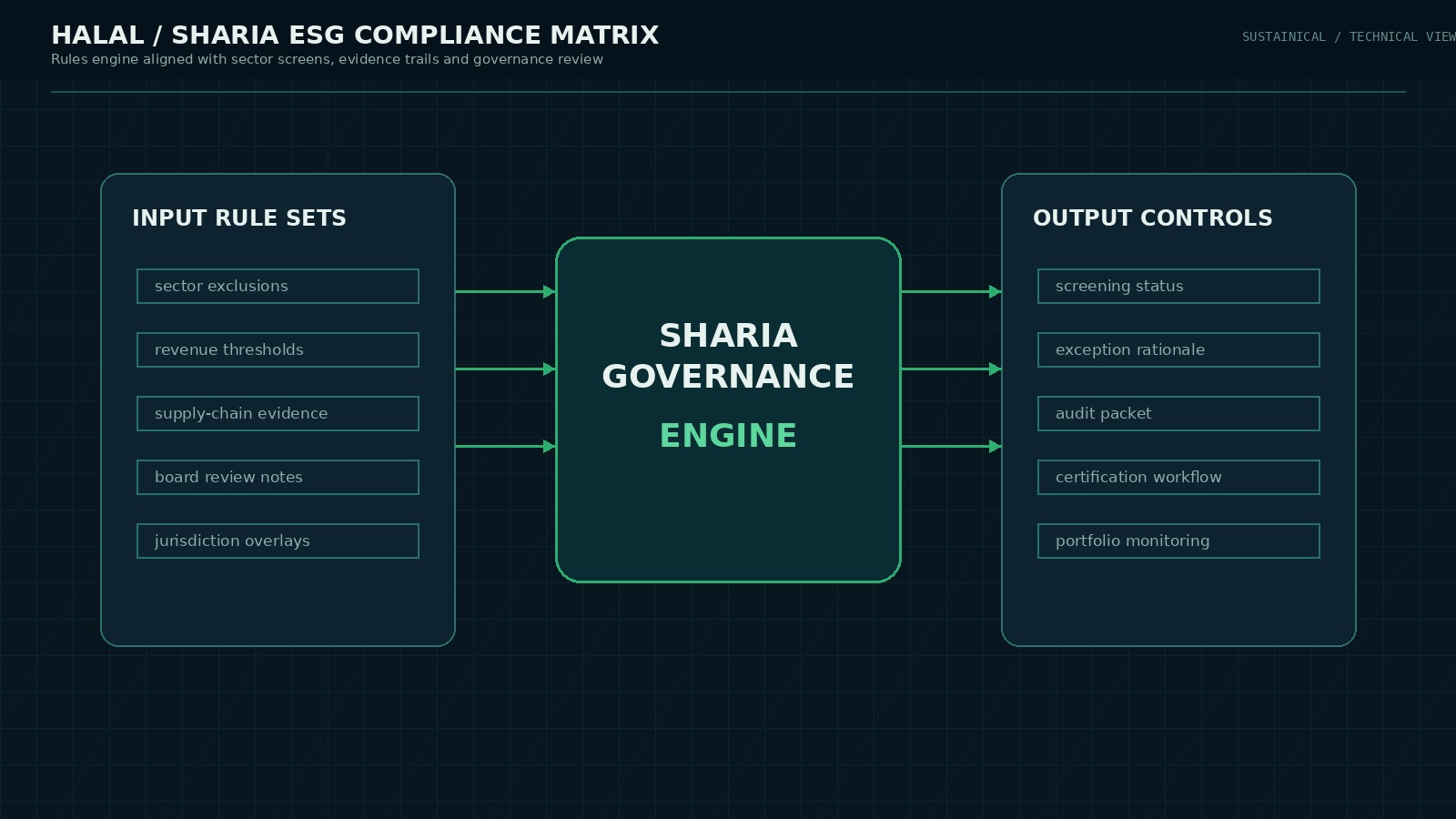The image size is (1456, 819).
Task: Click the HALAL / SHARIA ESG COMPLIANCE MATRIX title
Action: (355, 35)
